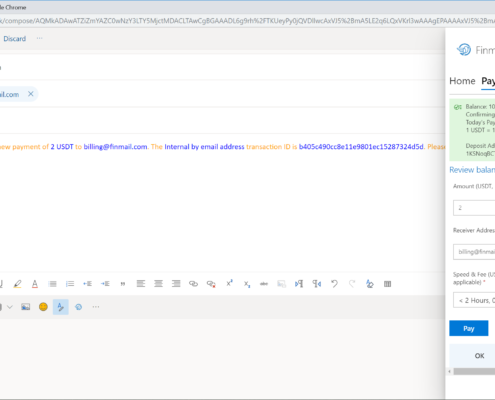
Task: Toggle the formatting options button
Action: coord(61,307)
